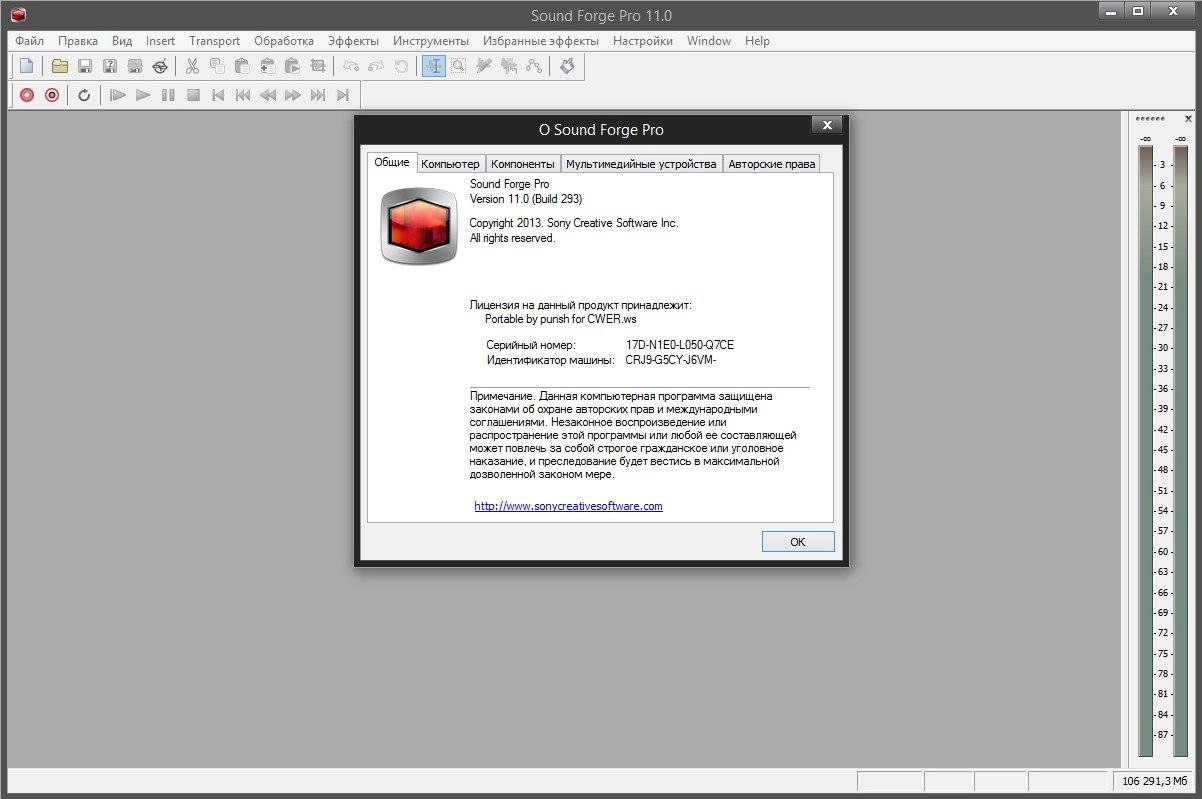1202x799 pixels.
Task: Click the Version 11.0 (Build 293) text
Action: pos(526,199)
